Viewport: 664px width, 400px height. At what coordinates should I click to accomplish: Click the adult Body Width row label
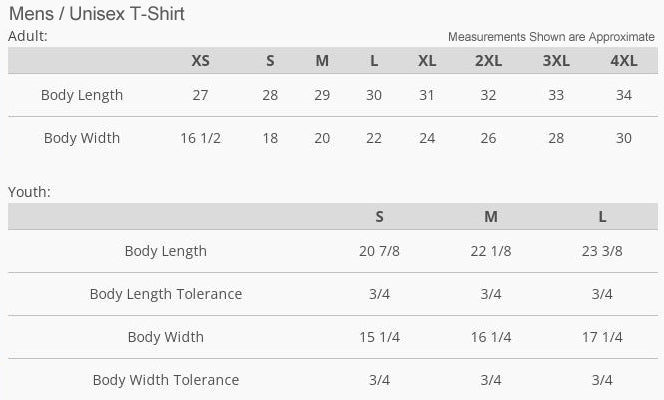[x=82, y=138]
